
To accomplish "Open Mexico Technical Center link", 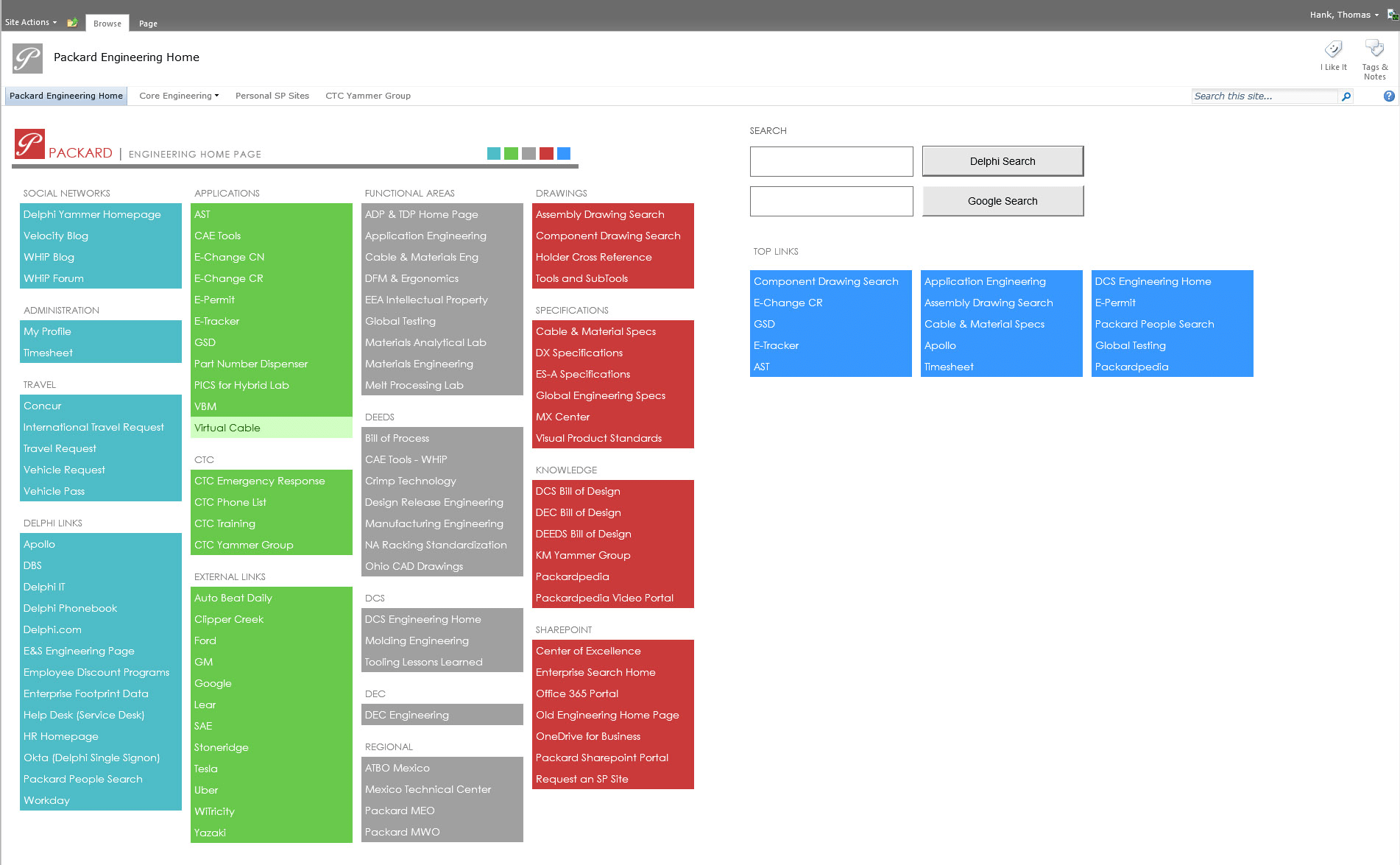I will (x=428, y=789).
